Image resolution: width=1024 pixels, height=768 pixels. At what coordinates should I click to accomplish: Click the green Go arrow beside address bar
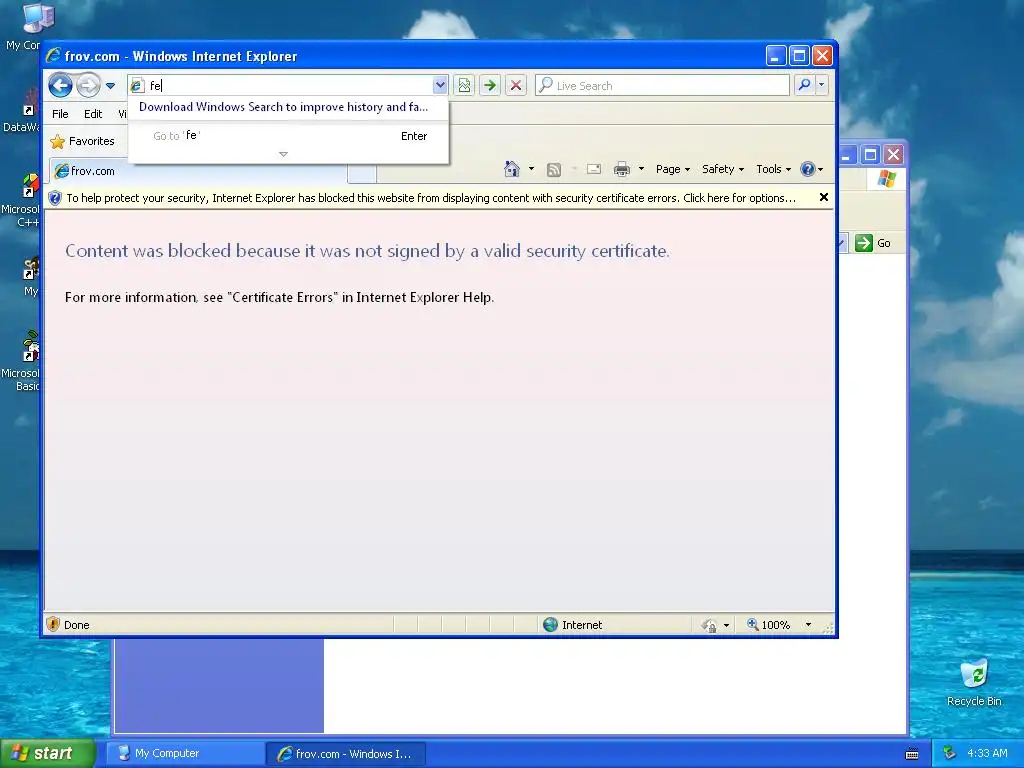pyautogui.click(x=490, y=85)
